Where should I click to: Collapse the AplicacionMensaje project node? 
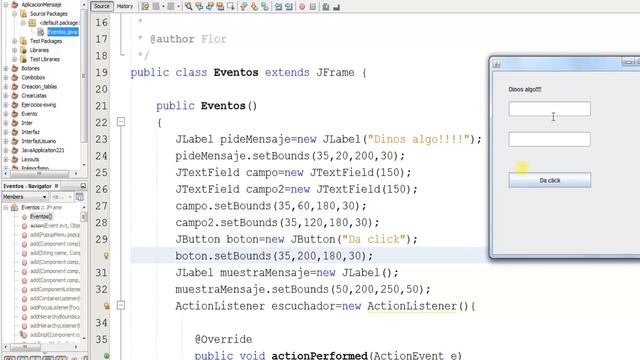click(x=6, y=4)
